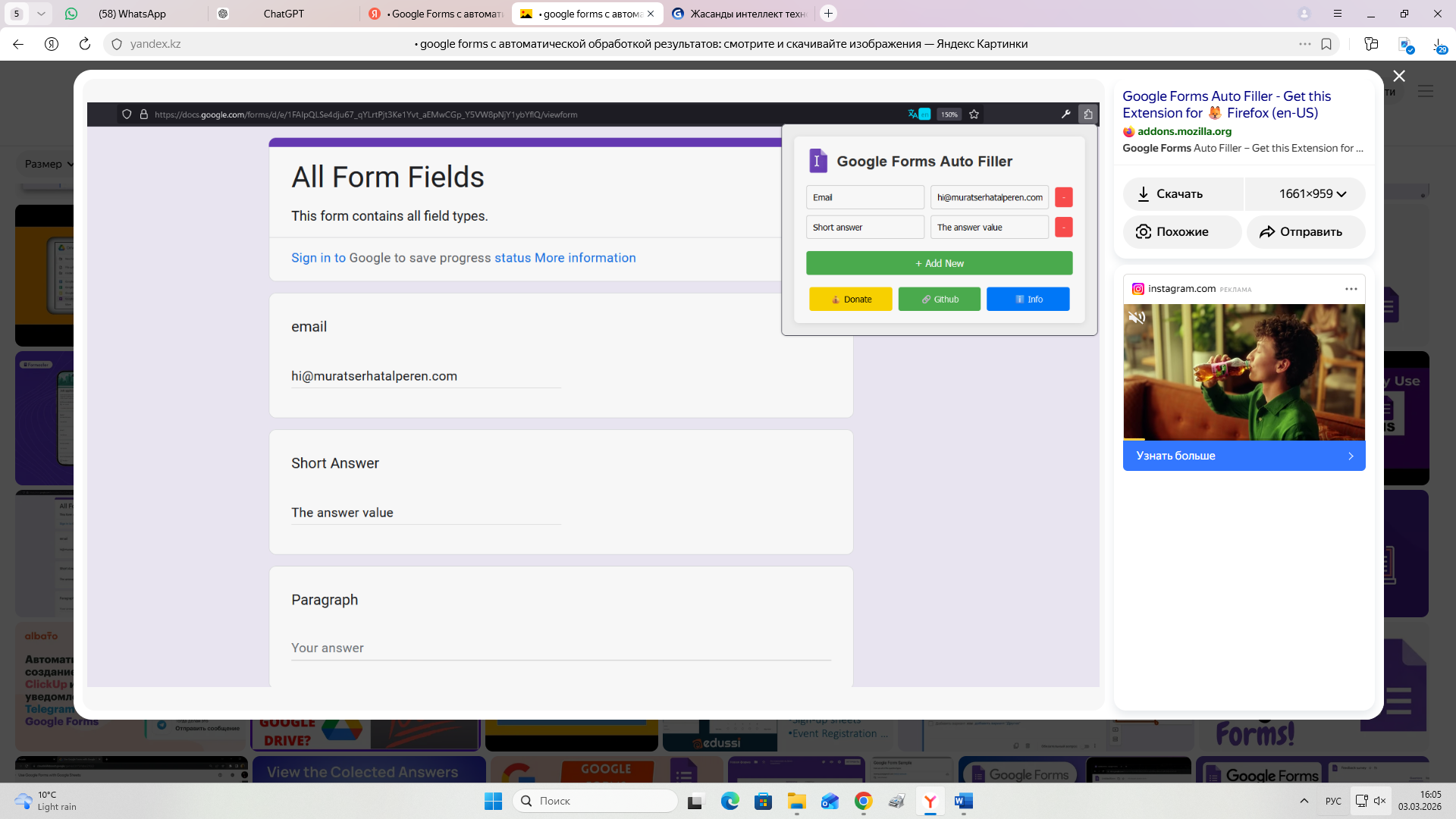Unmute the Instagram ad video
Viewport: 1456px width, 819px height.
tap(1137, 318)
